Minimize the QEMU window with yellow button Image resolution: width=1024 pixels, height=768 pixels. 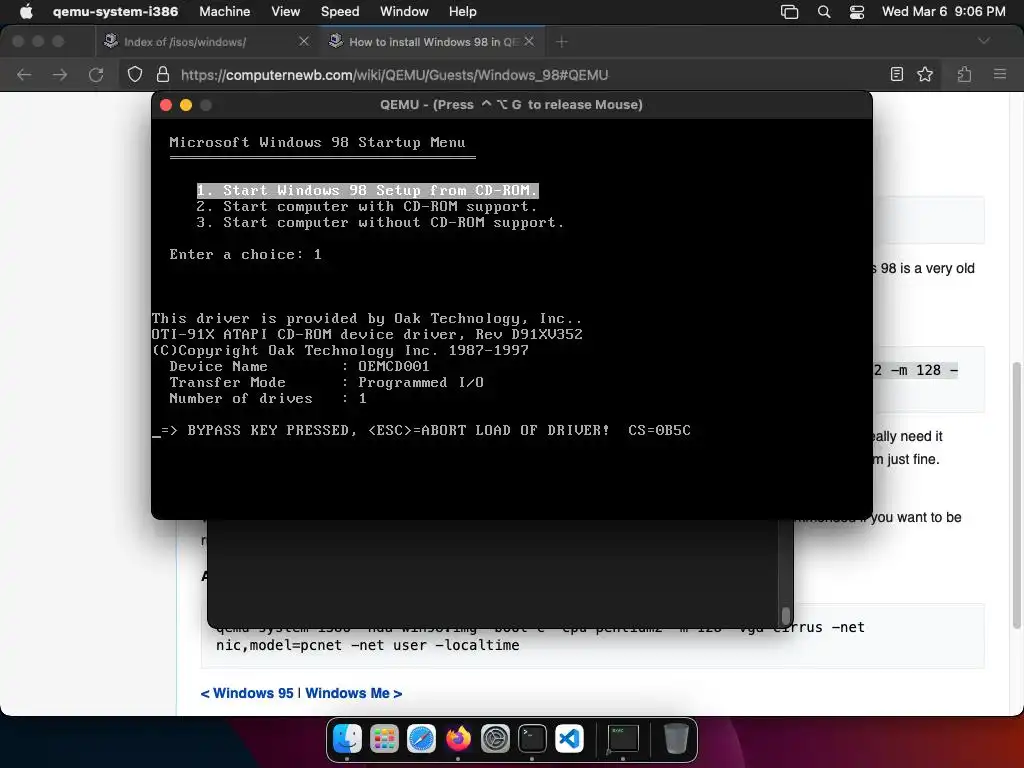click(x=186, y=105)
